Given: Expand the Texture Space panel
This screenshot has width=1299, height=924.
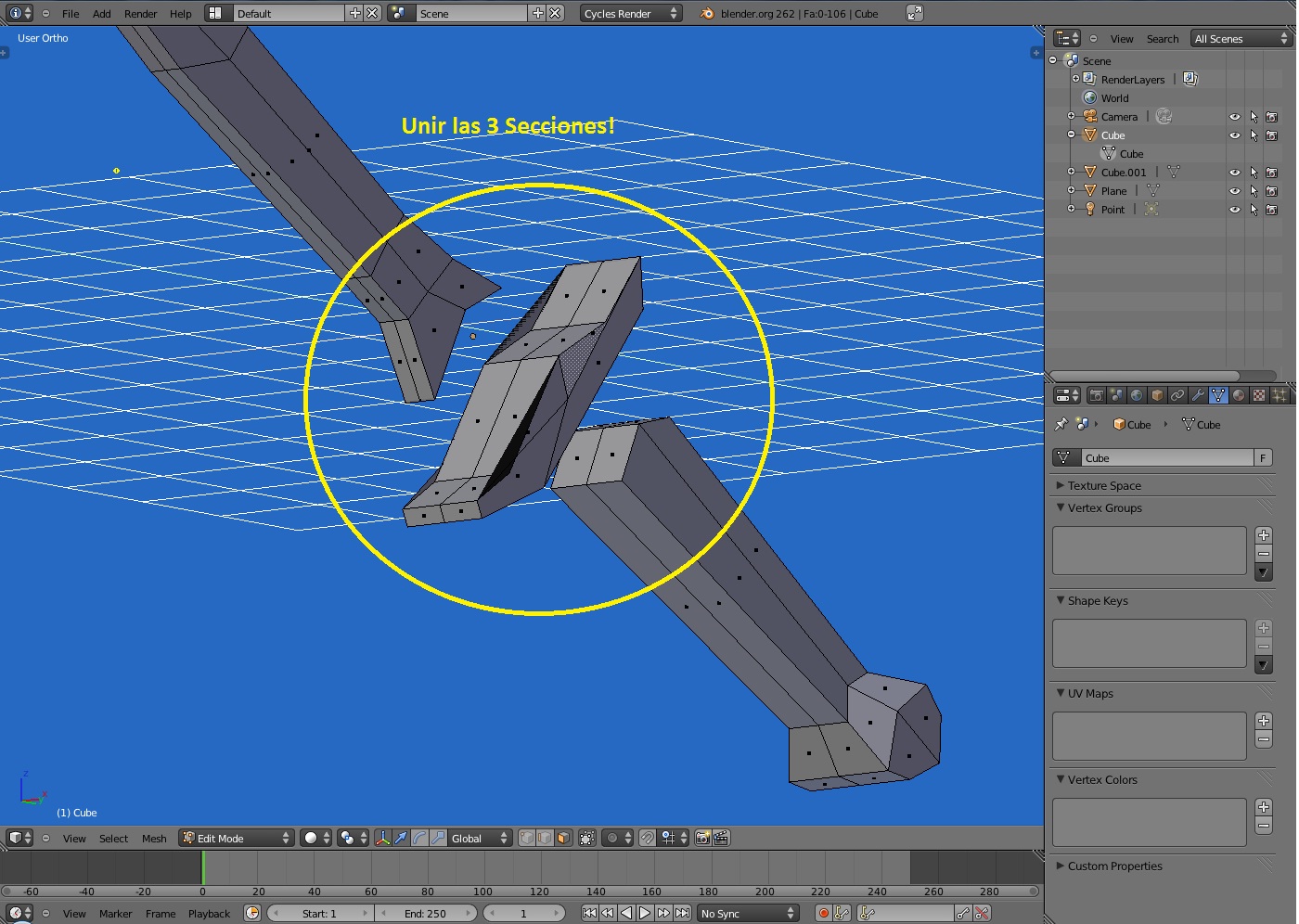Looking at the screenshot, I should point(1103,485).
